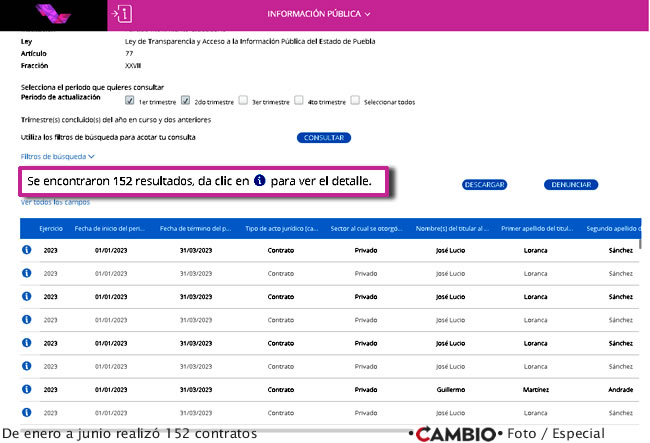Select the Fracción value XXVIII
Screen dimensions: 650x443
point(133,65)
